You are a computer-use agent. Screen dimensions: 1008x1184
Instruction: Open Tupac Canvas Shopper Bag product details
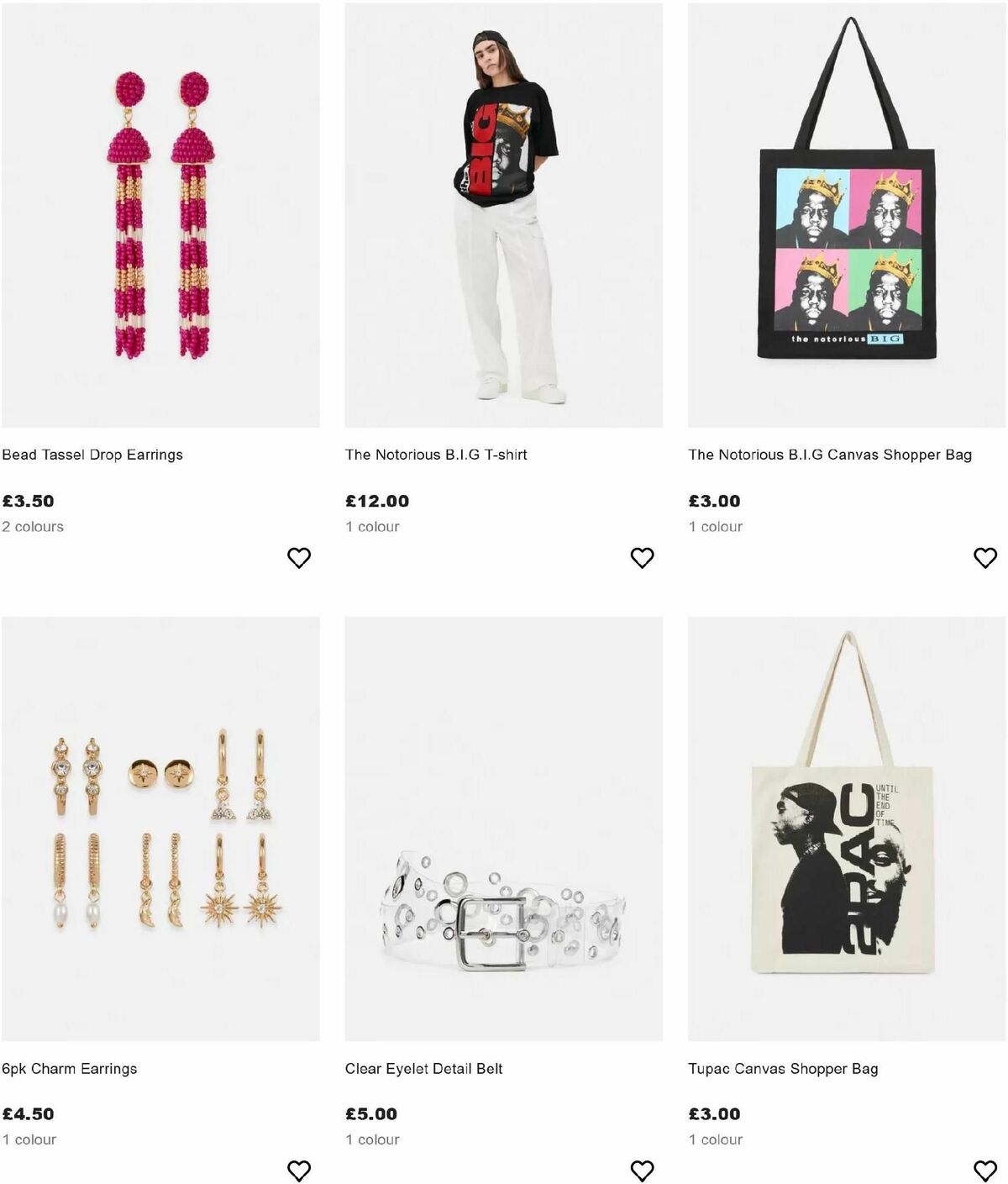pos(783,1068)
